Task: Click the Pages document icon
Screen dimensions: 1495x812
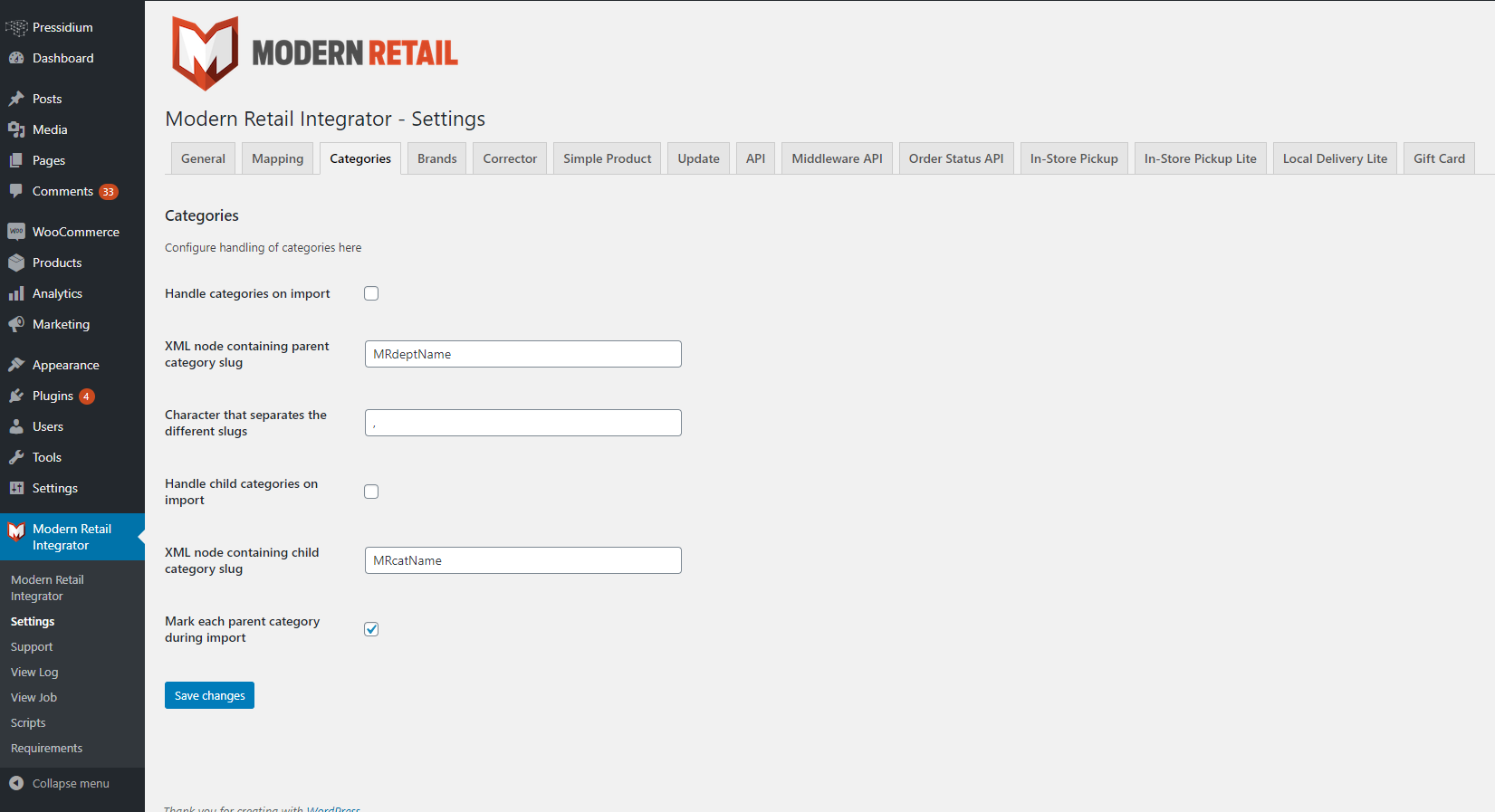Action: (16, 160)
